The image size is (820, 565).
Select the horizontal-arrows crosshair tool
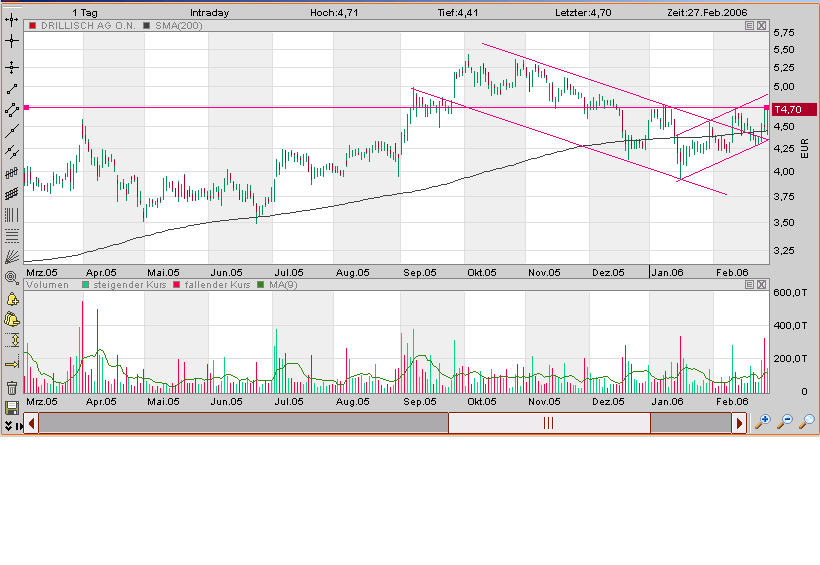[x=12, y=20]
